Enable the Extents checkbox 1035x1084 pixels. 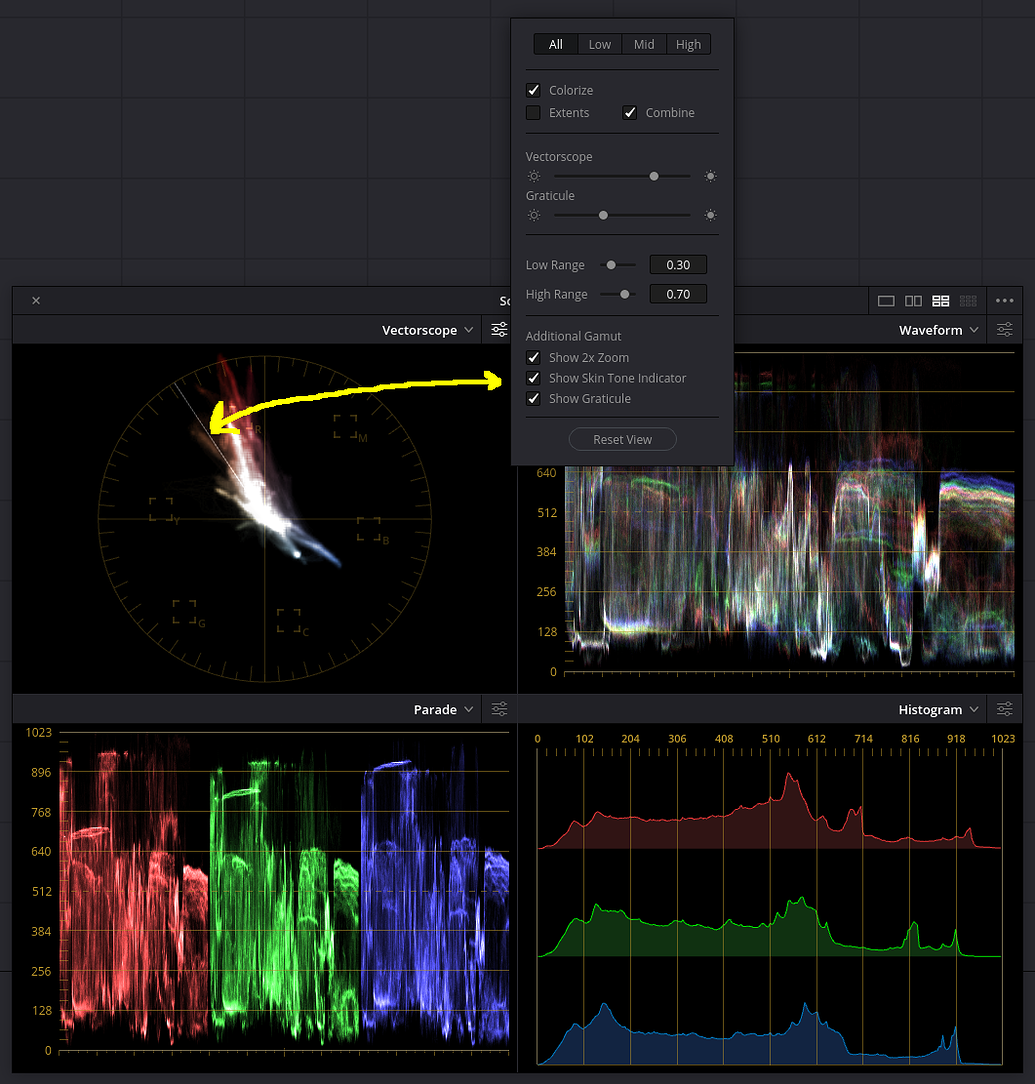[533, 113]
